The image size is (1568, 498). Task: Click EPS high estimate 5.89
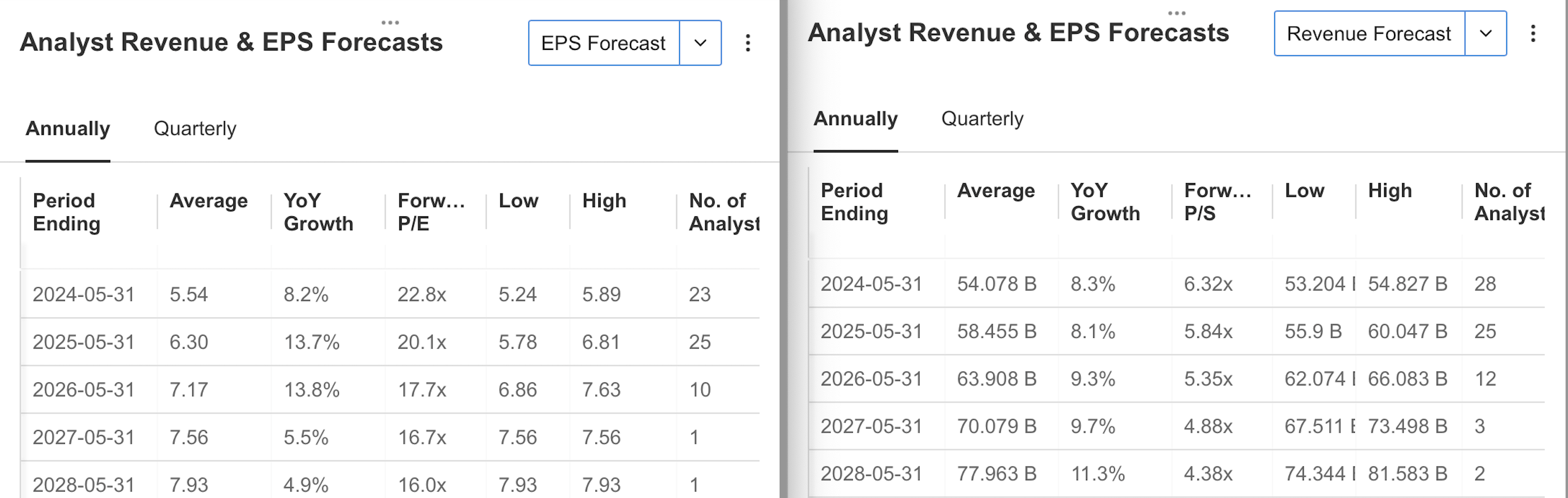601,294
